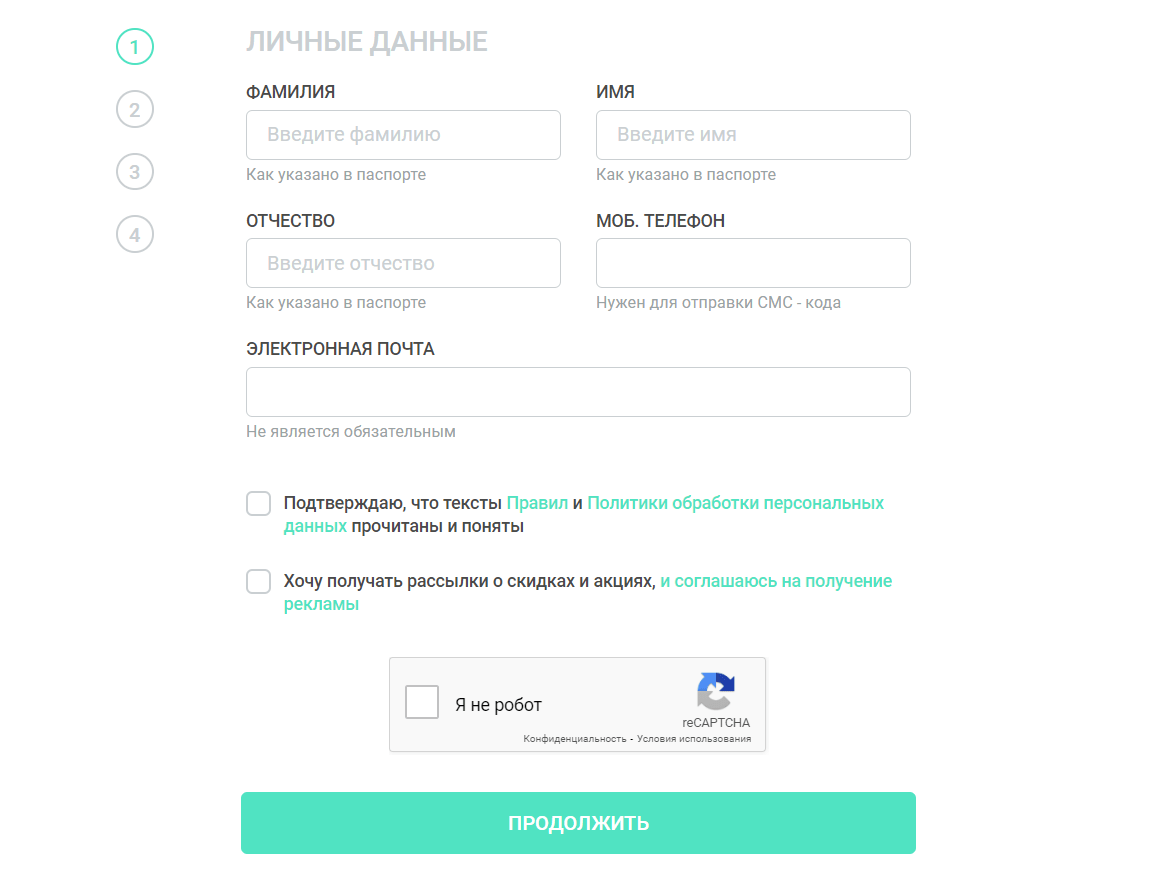Screen dimensions: 1175x879
Task: Select step 1 circle indicator
Action: 135,46
